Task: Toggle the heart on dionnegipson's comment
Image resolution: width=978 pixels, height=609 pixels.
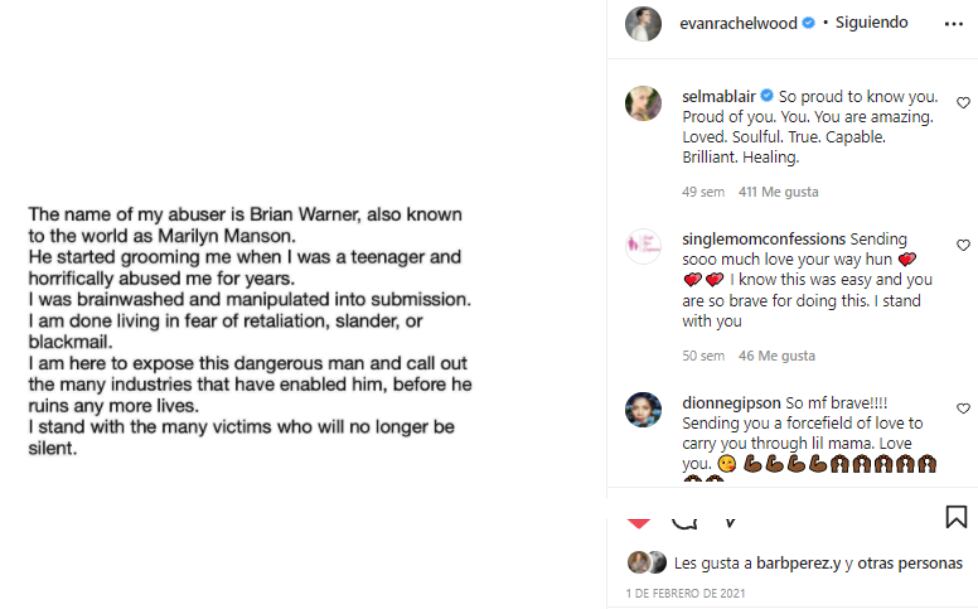Action: [963, 408]
